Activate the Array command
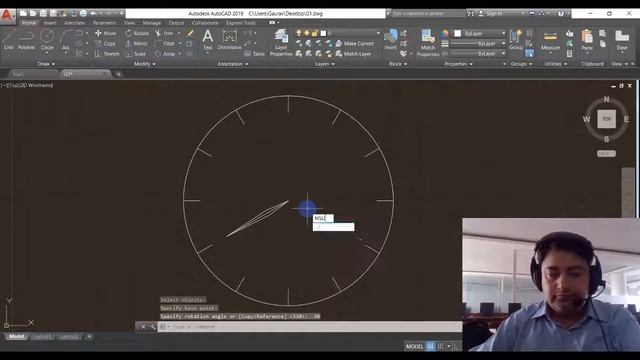Screen dimensions: 640x360 pyautogui.click(x=165, y=53)
